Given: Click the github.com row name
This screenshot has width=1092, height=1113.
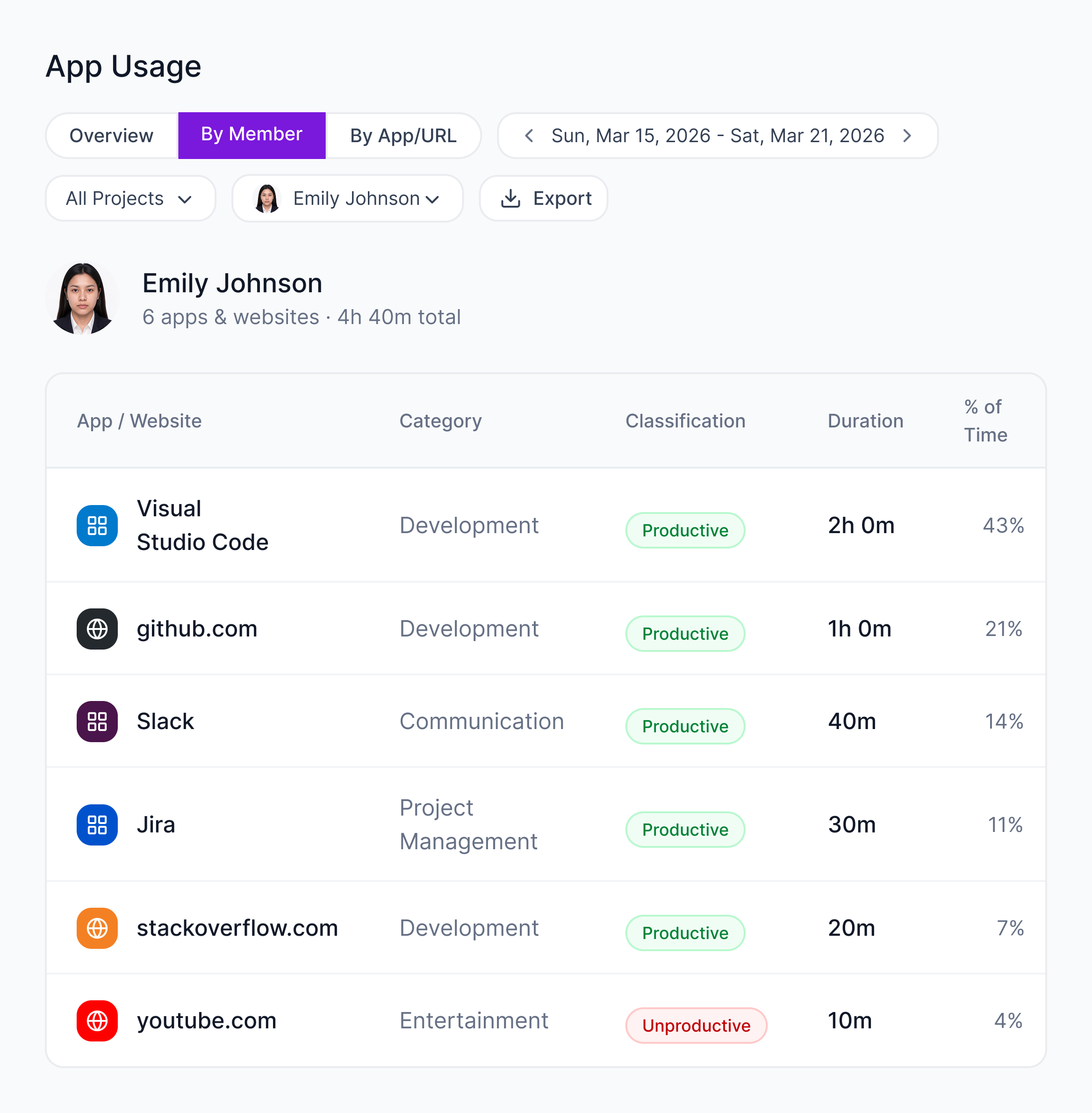Looking at the screenshot, I should [x=197, y=629].
